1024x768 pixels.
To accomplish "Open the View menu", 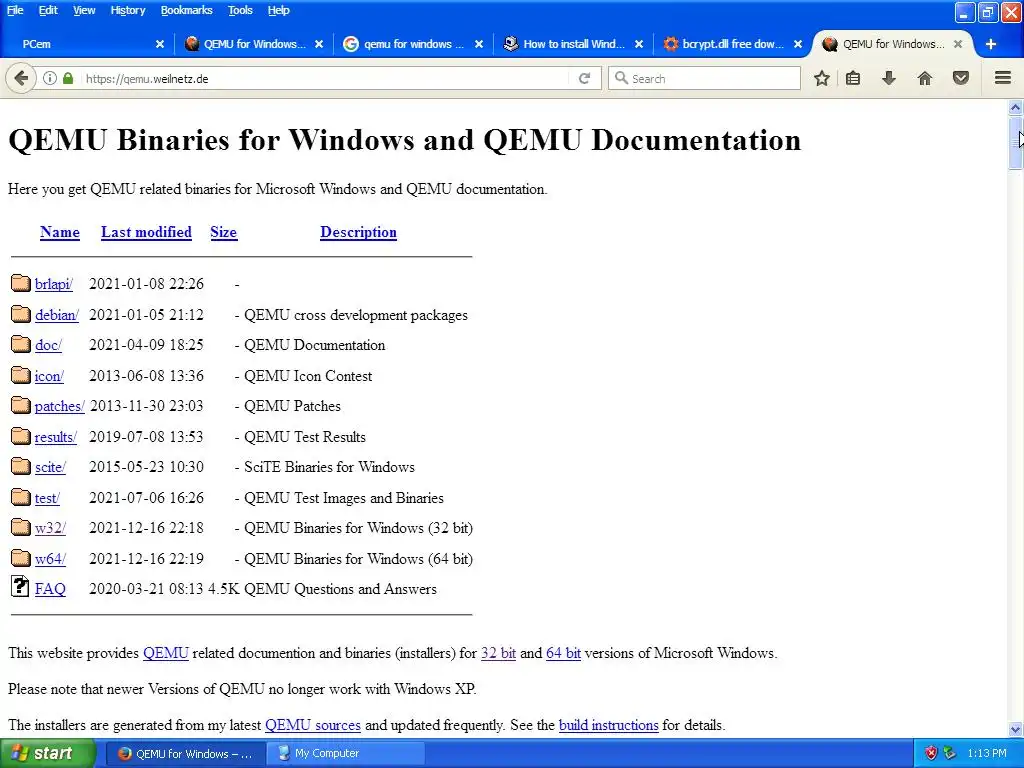I will tap(84, 10).
